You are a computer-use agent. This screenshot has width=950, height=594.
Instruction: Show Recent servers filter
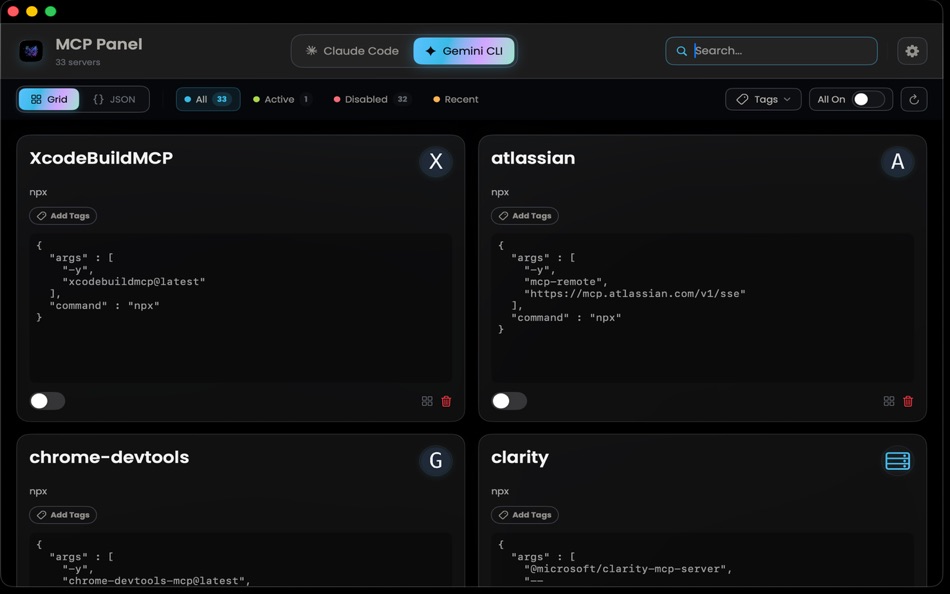(456, 99)
